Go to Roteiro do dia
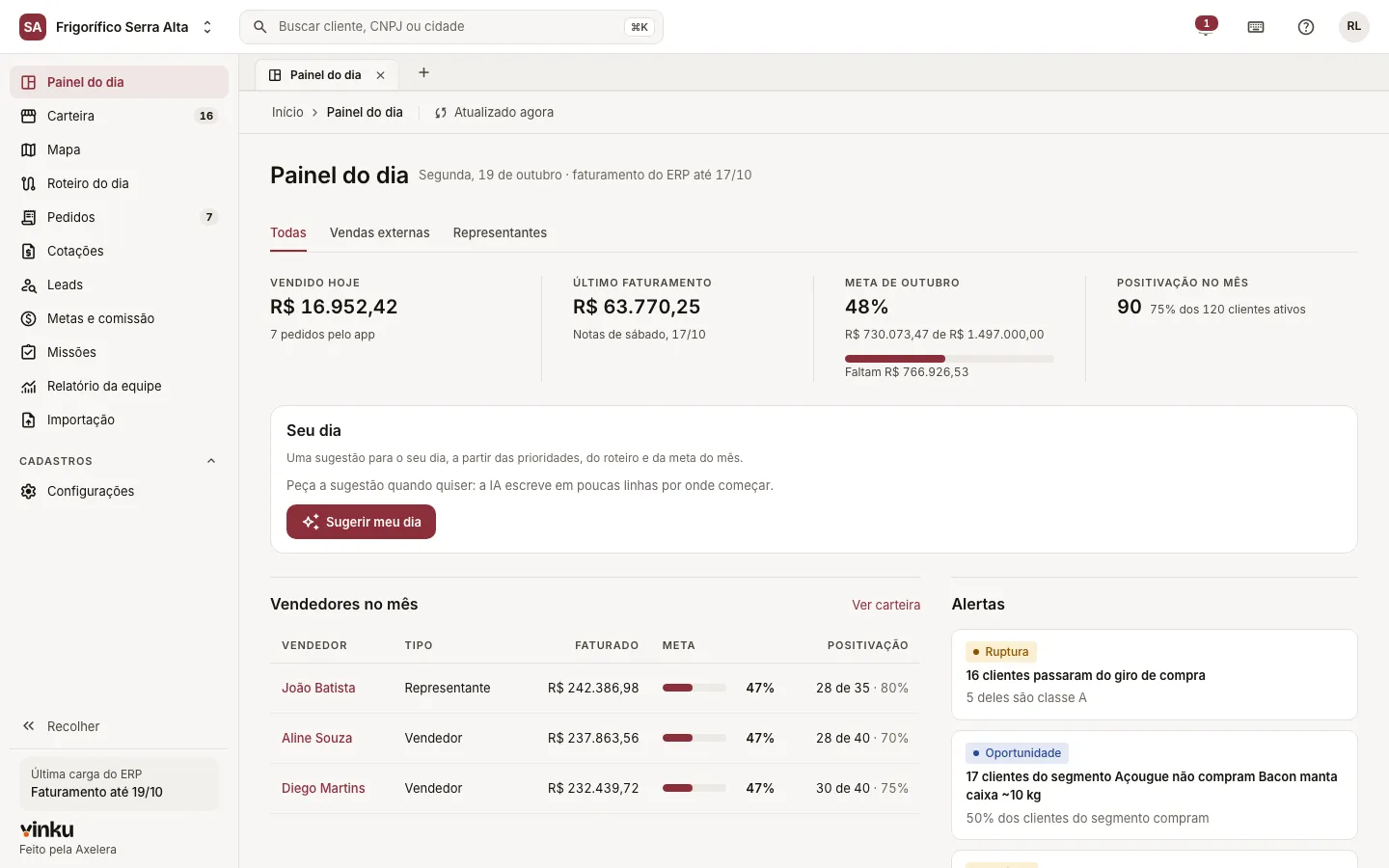 [x=119, y=183]
